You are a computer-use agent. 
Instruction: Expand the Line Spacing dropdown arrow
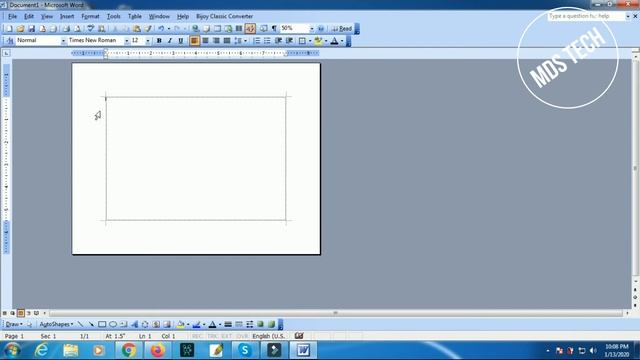[x=245, y=40]
